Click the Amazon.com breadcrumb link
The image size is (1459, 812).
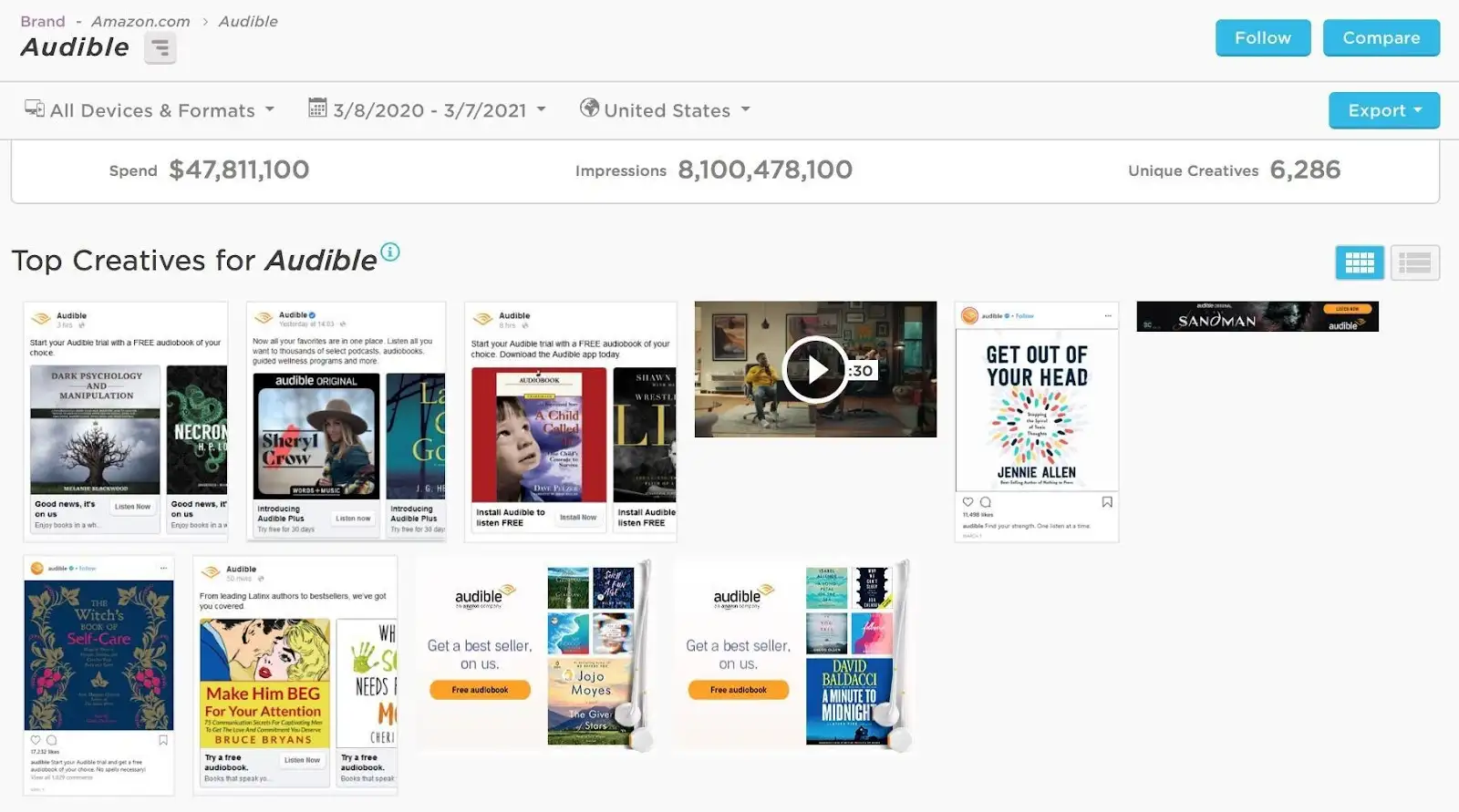tap(140, 21)
